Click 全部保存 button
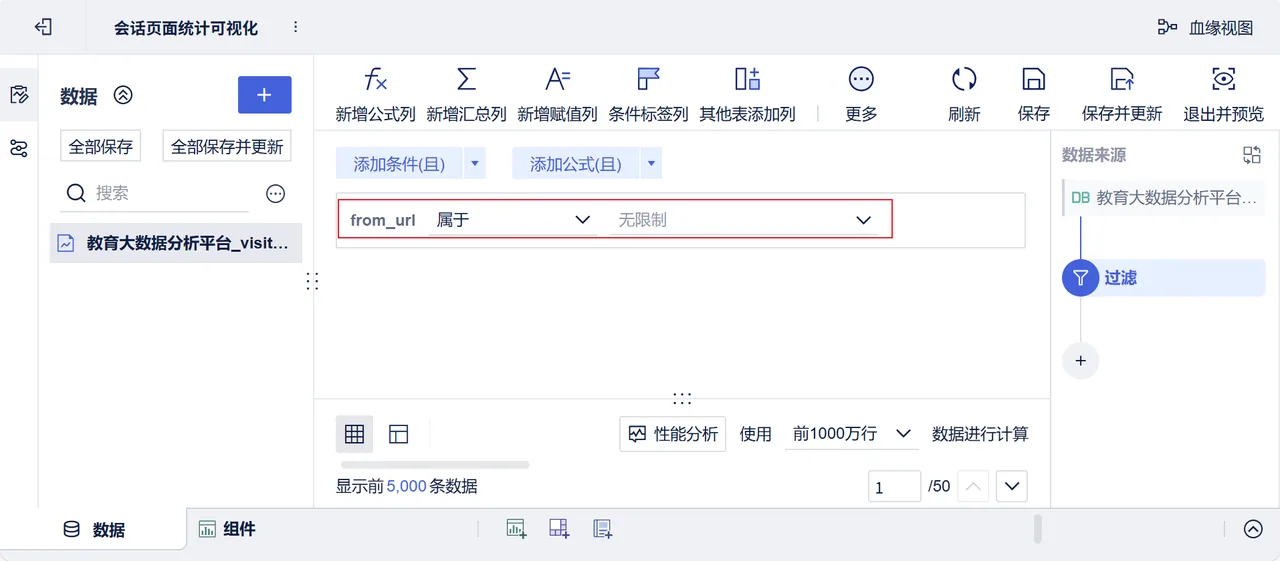This screenshot has width=1280, height=561. 101,146
